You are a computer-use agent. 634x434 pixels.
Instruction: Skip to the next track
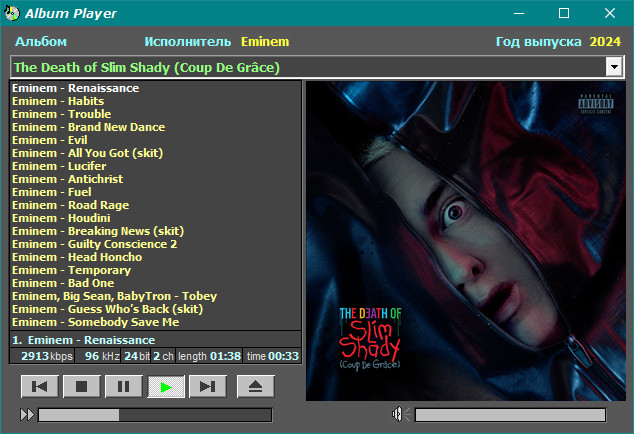coord(207,387)
